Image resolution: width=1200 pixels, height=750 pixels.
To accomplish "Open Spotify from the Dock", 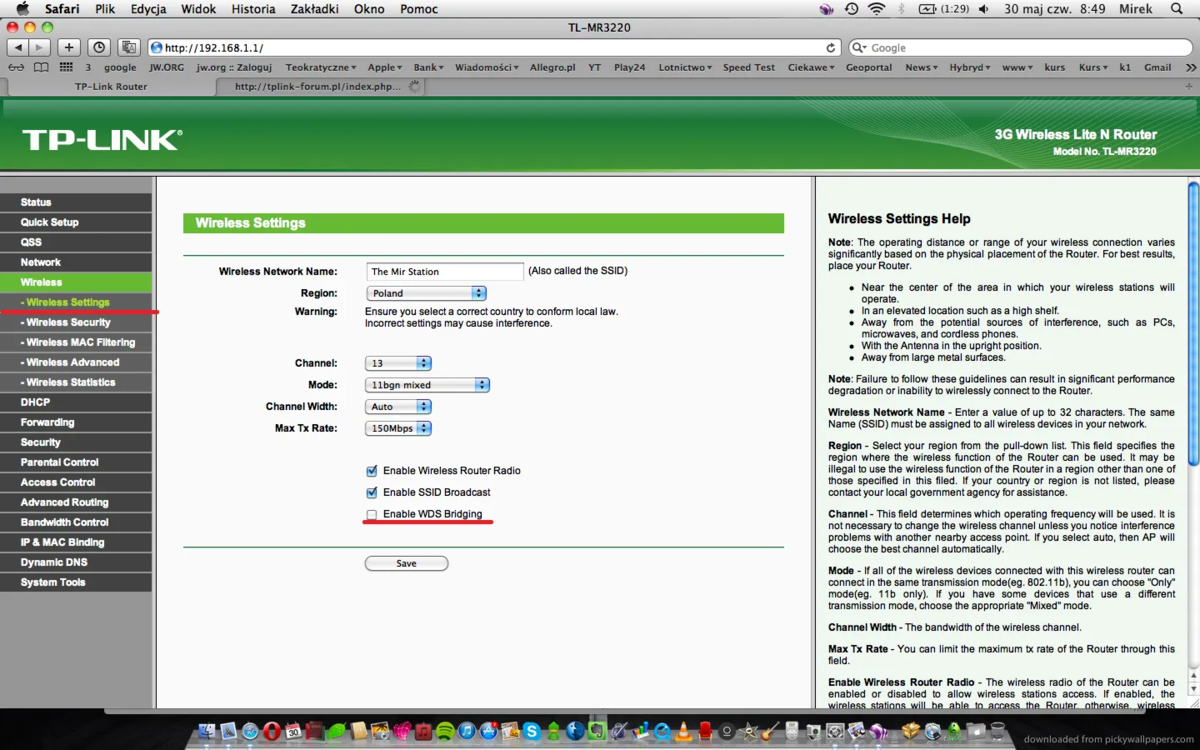I will pyautogui.click(x=445, y=732).
